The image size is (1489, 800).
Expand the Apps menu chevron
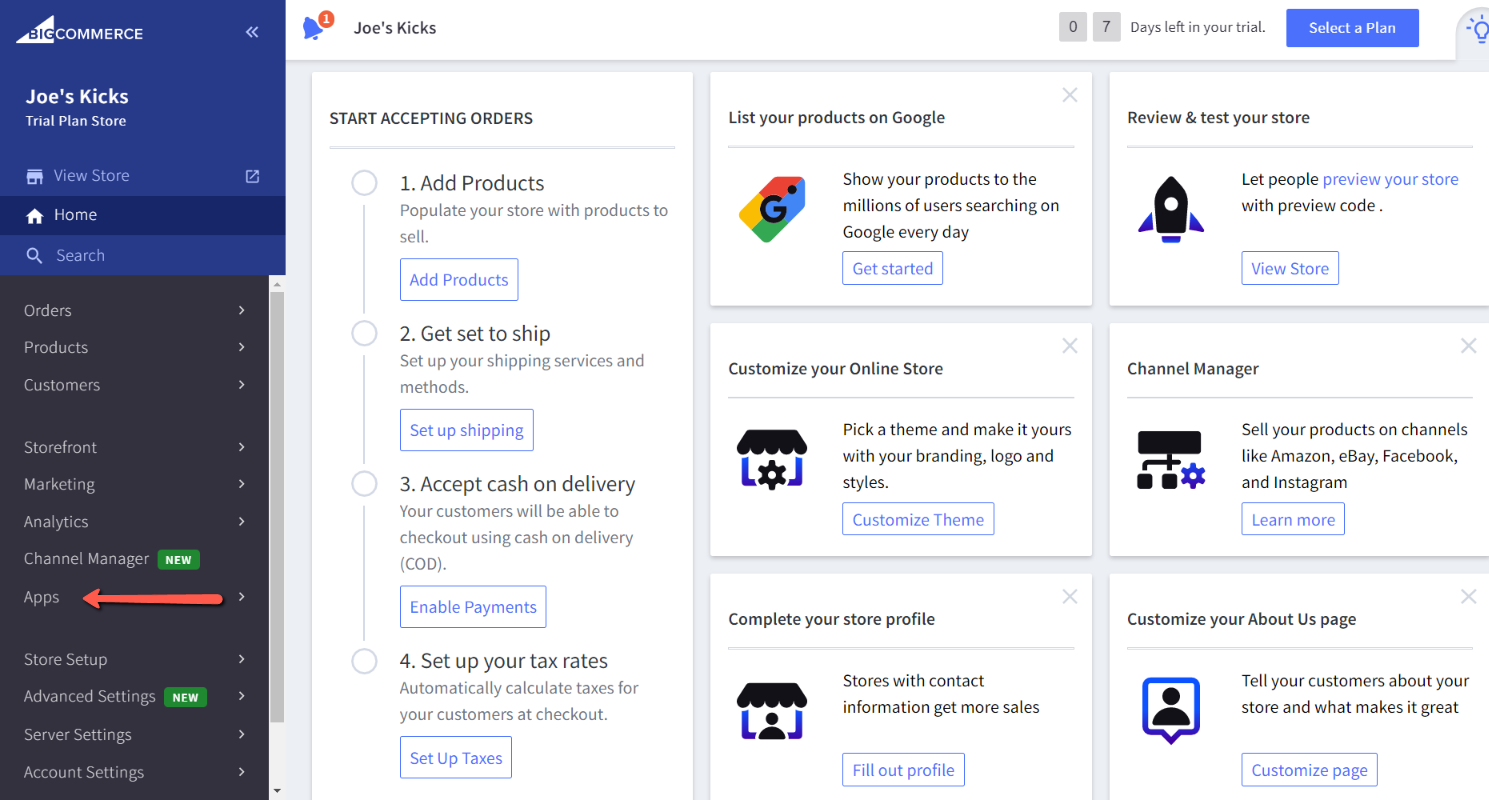pos(242,597)
